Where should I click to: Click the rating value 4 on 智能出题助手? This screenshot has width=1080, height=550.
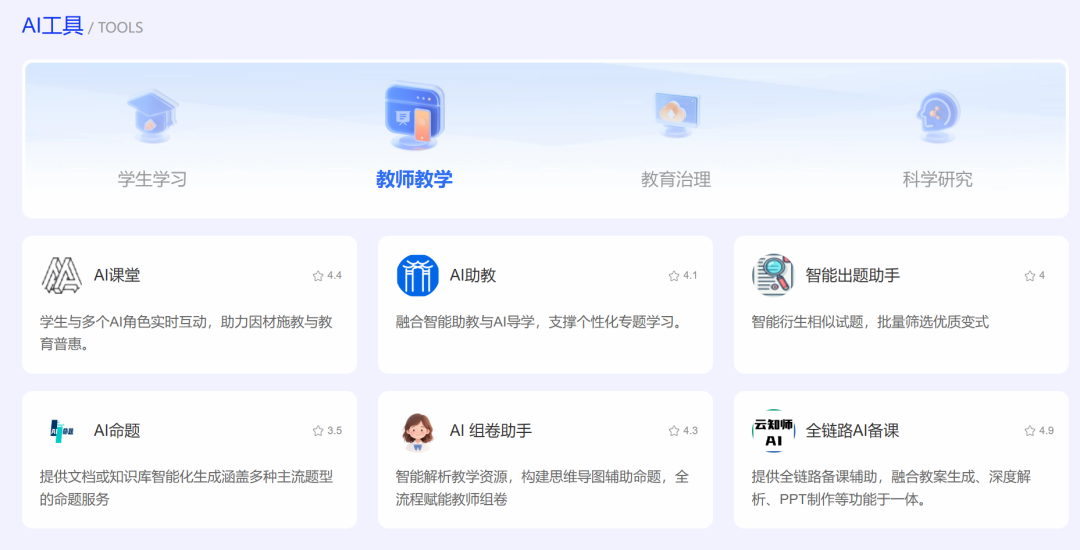[x=1042, y=275]
